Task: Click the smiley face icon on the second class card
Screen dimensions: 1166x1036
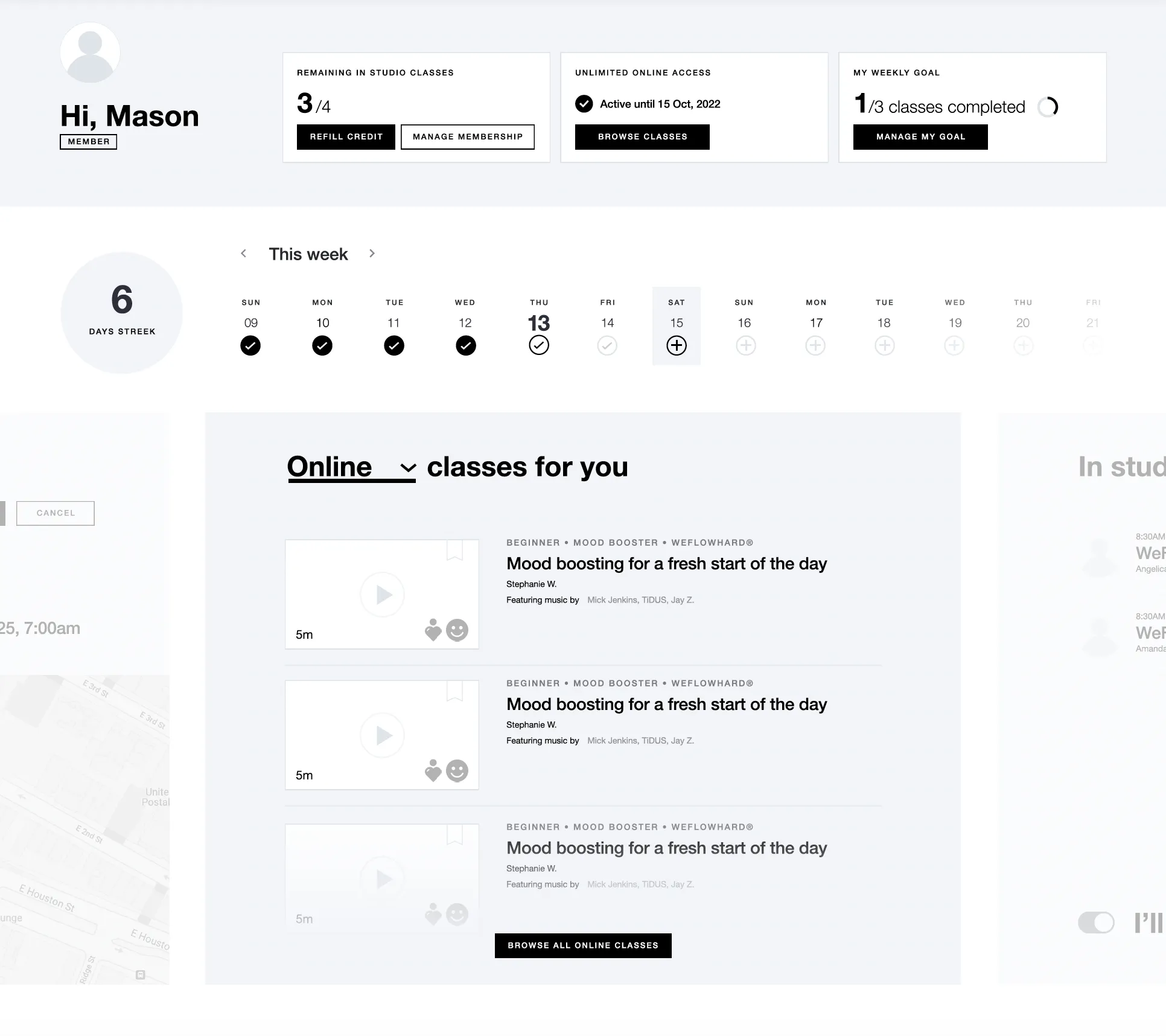Action: coord(457,771)
